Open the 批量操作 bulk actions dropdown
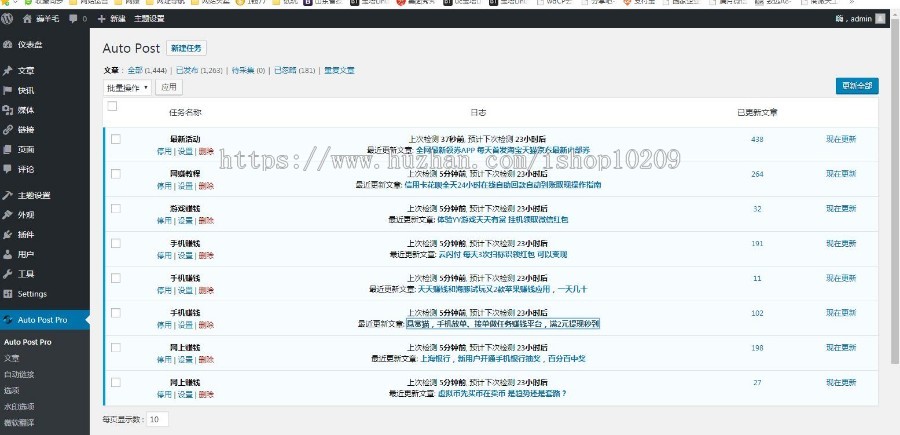The width and height of the screenshot is (900, 435). point(128,87)
